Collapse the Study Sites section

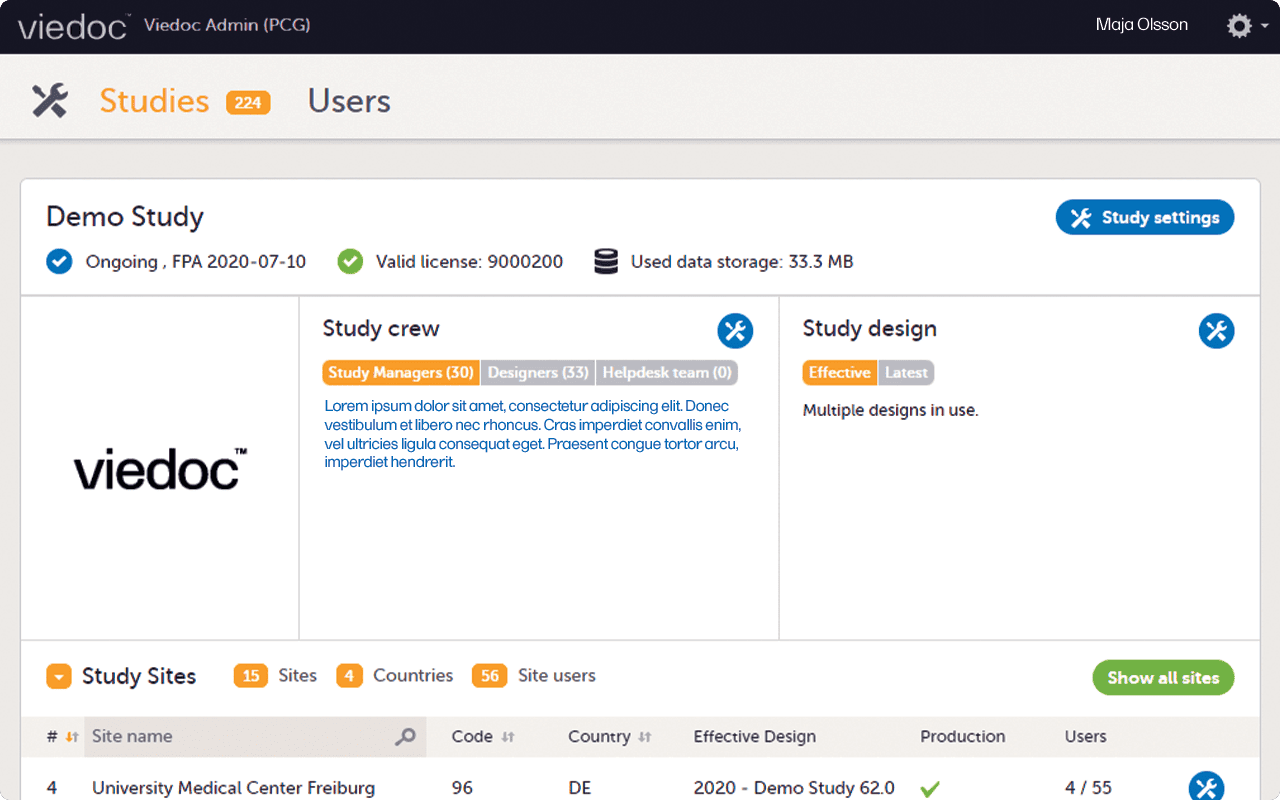58,677
